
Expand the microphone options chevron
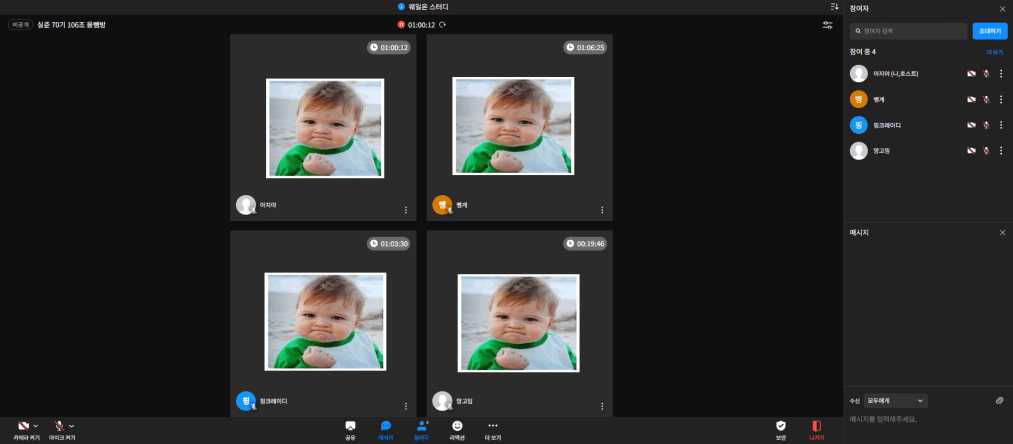(71, 426)
